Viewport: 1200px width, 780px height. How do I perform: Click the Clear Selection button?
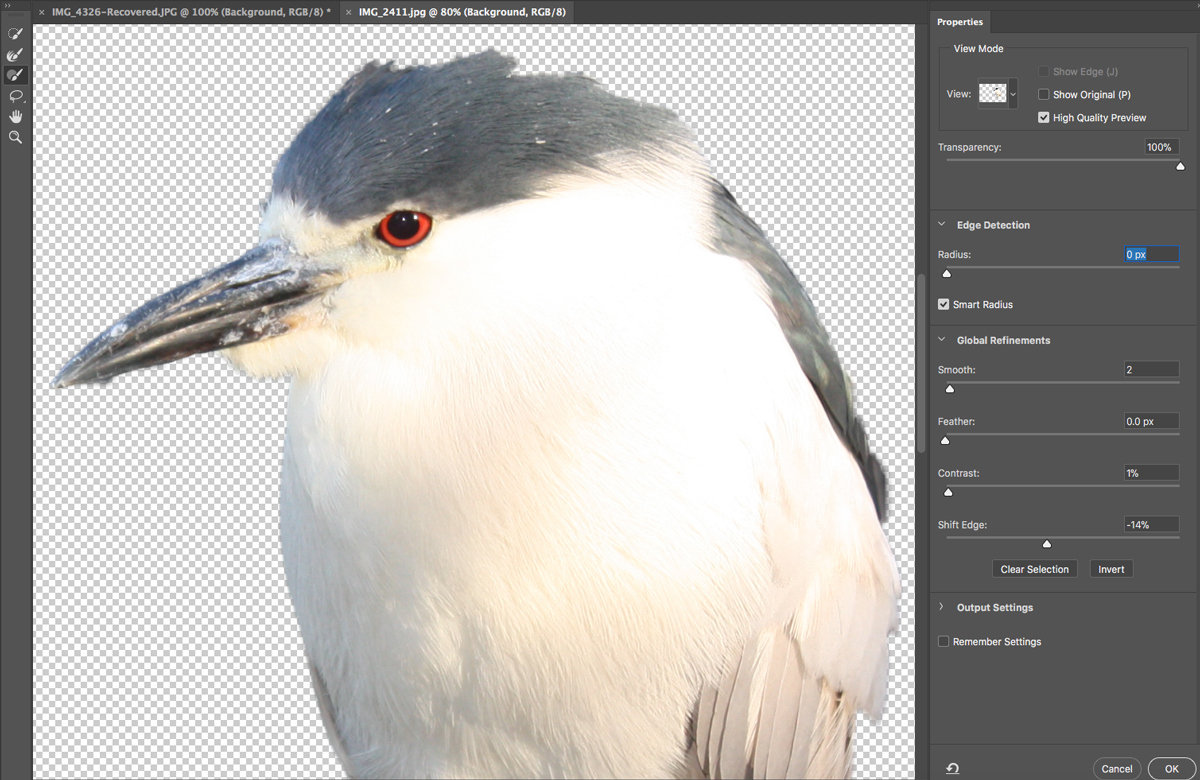point(1035,569)
